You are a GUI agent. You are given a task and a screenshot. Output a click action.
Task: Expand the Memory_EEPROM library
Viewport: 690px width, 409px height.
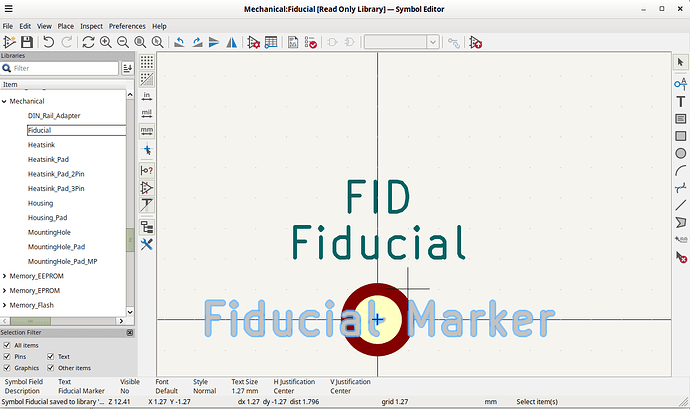tap(5, 275)
